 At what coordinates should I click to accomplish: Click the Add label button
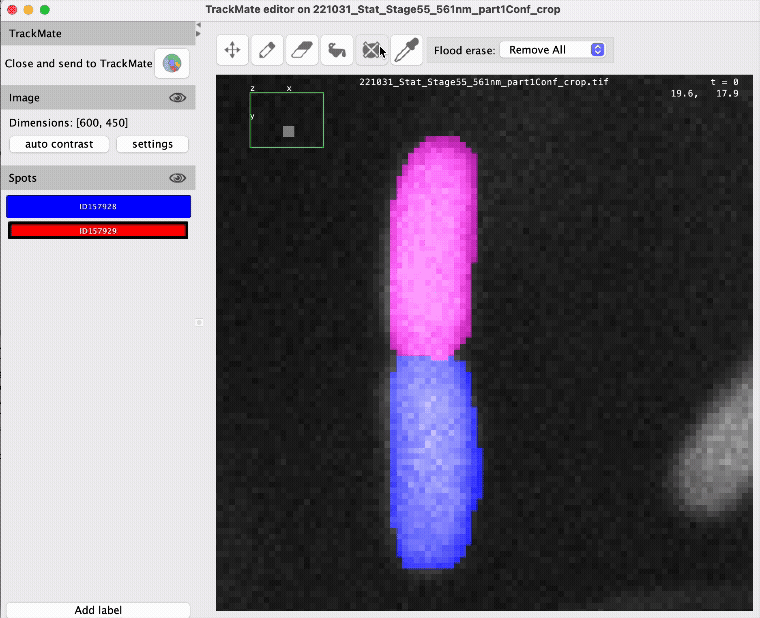pos(98,610)
